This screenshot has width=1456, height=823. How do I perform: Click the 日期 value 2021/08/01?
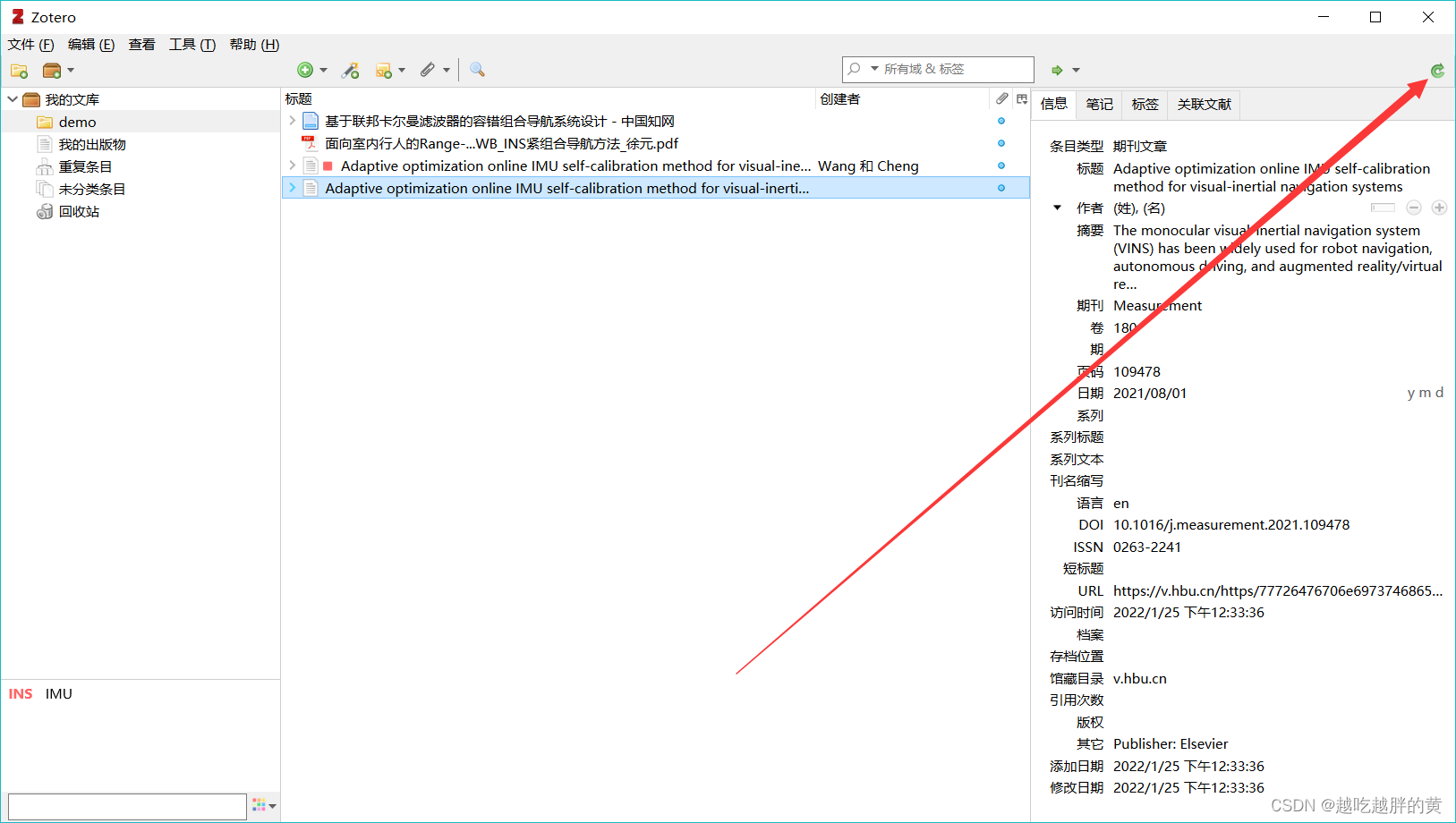click(x=1150, y=393)
